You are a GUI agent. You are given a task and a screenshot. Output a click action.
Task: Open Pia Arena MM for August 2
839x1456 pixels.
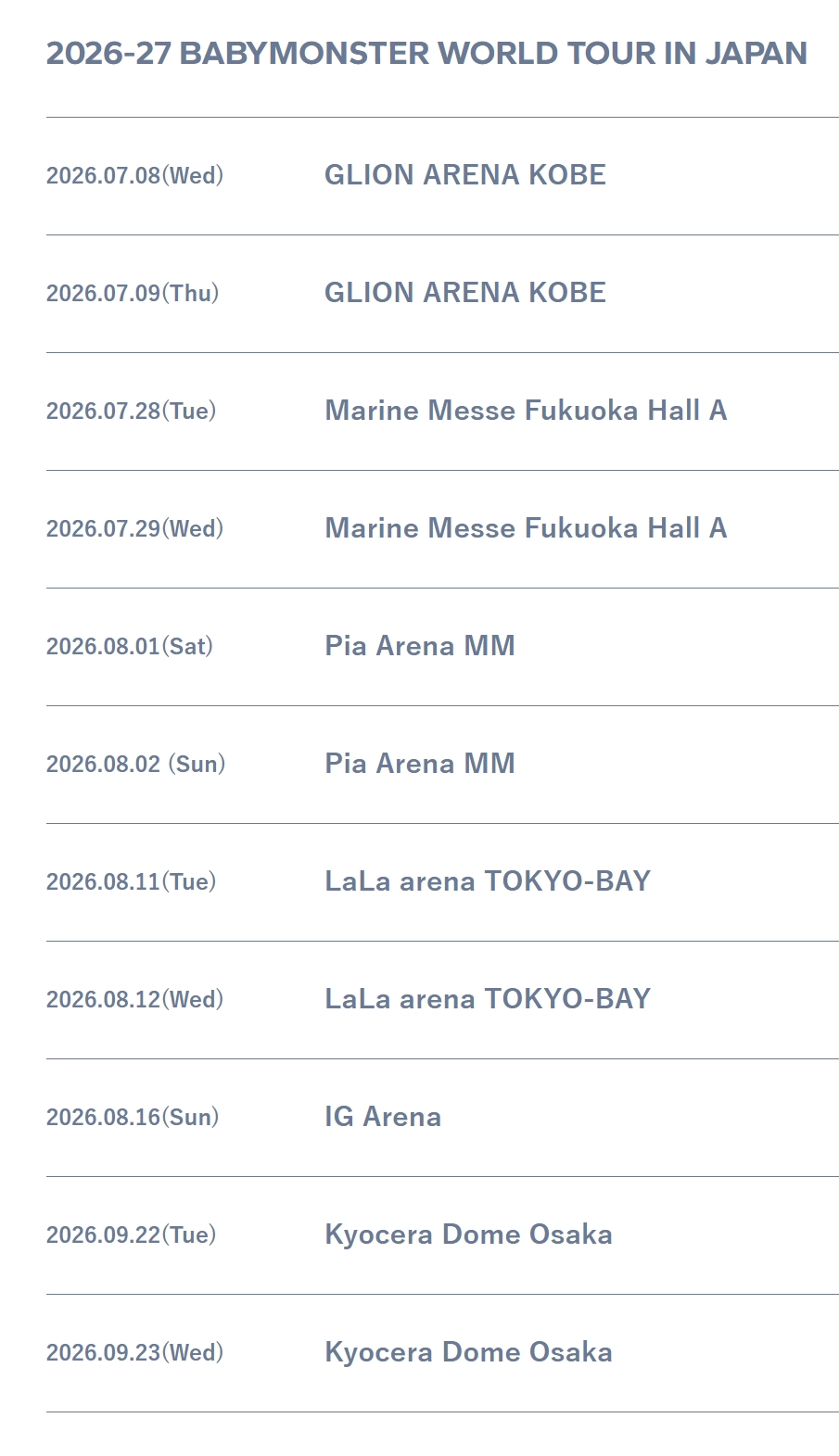pyautogui.click(x=420, y=764)
